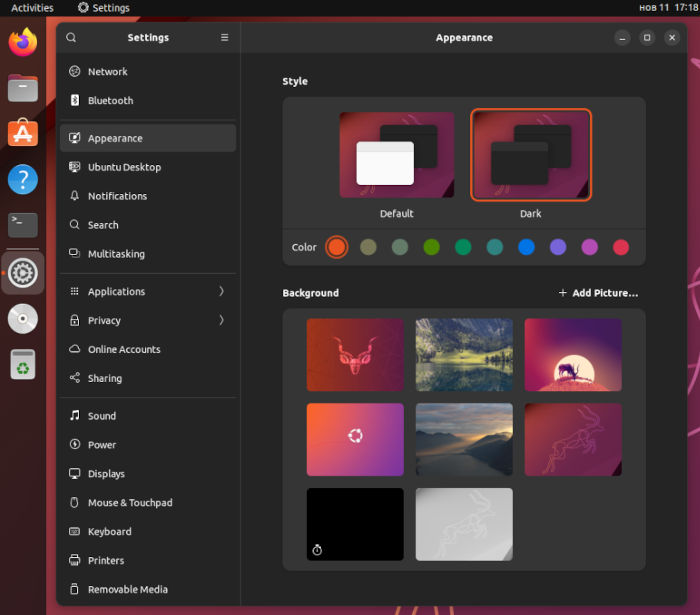
Task: Select the Default light style
Action: click(396, 155)
